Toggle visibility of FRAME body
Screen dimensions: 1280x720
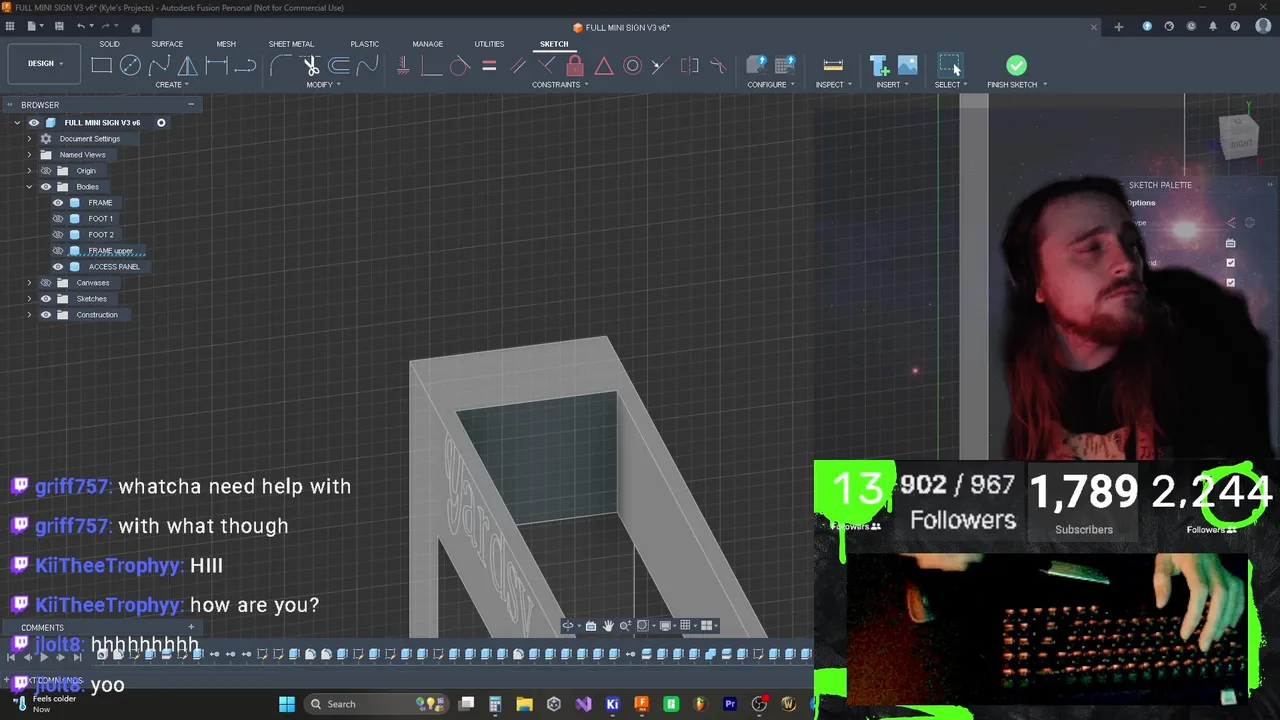58,203
